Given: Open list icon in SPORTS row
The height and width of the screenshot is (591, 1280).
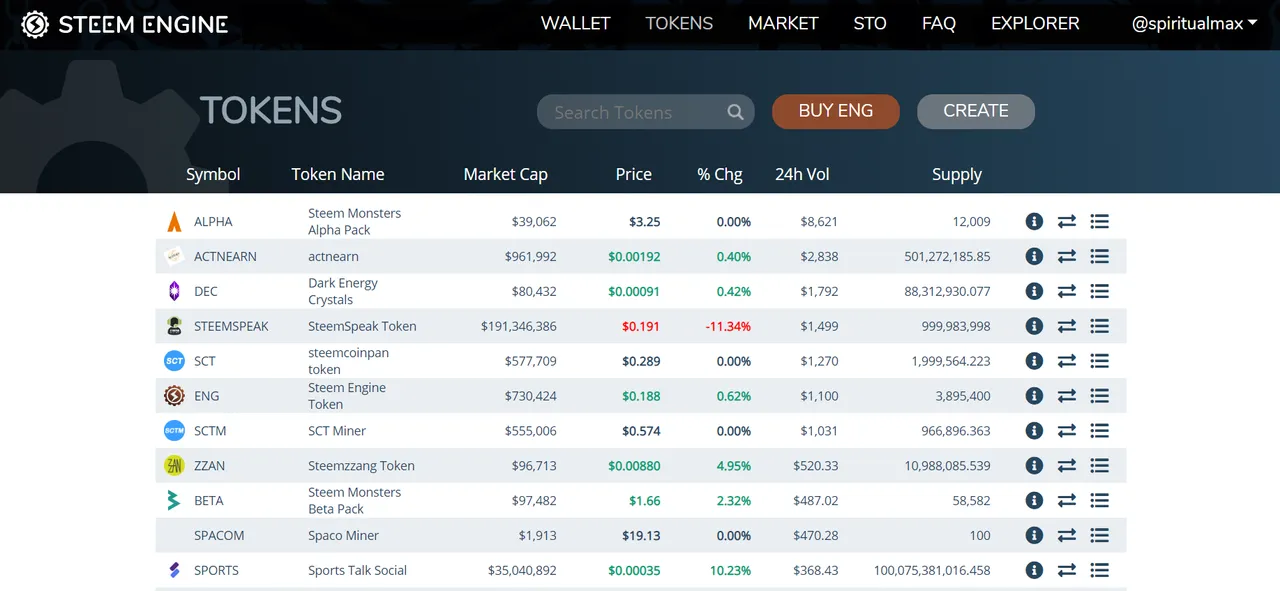Looking at the screenshot, I should click(x=1100, y=571).
